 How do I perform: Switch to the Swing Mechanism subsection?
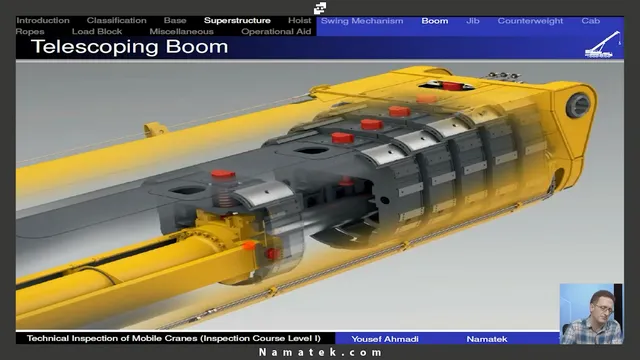(x=362, y=21)
